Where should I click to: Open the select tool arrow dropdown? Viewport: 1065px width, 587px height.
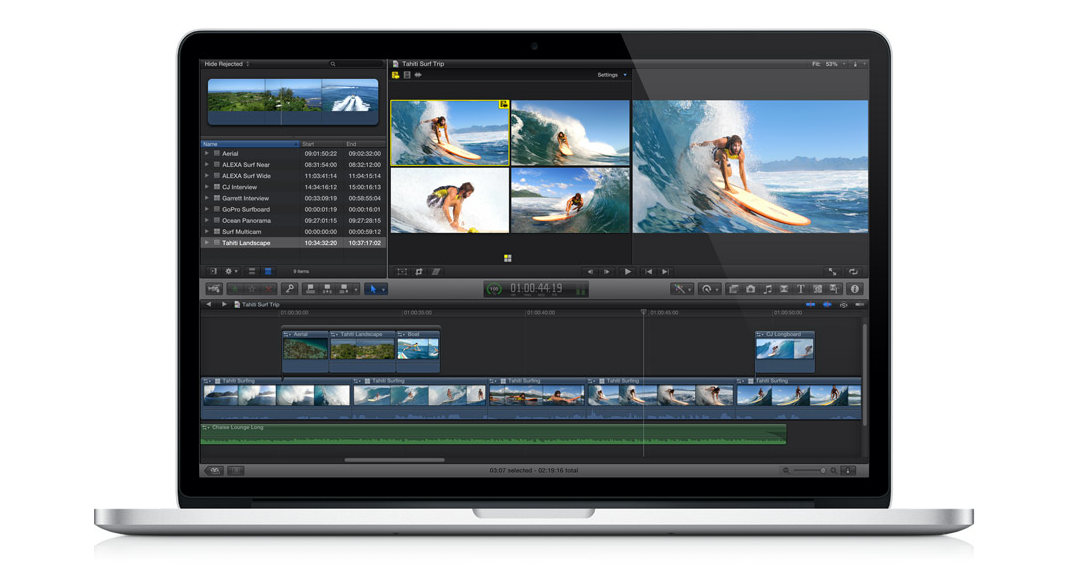click(383, 289)
